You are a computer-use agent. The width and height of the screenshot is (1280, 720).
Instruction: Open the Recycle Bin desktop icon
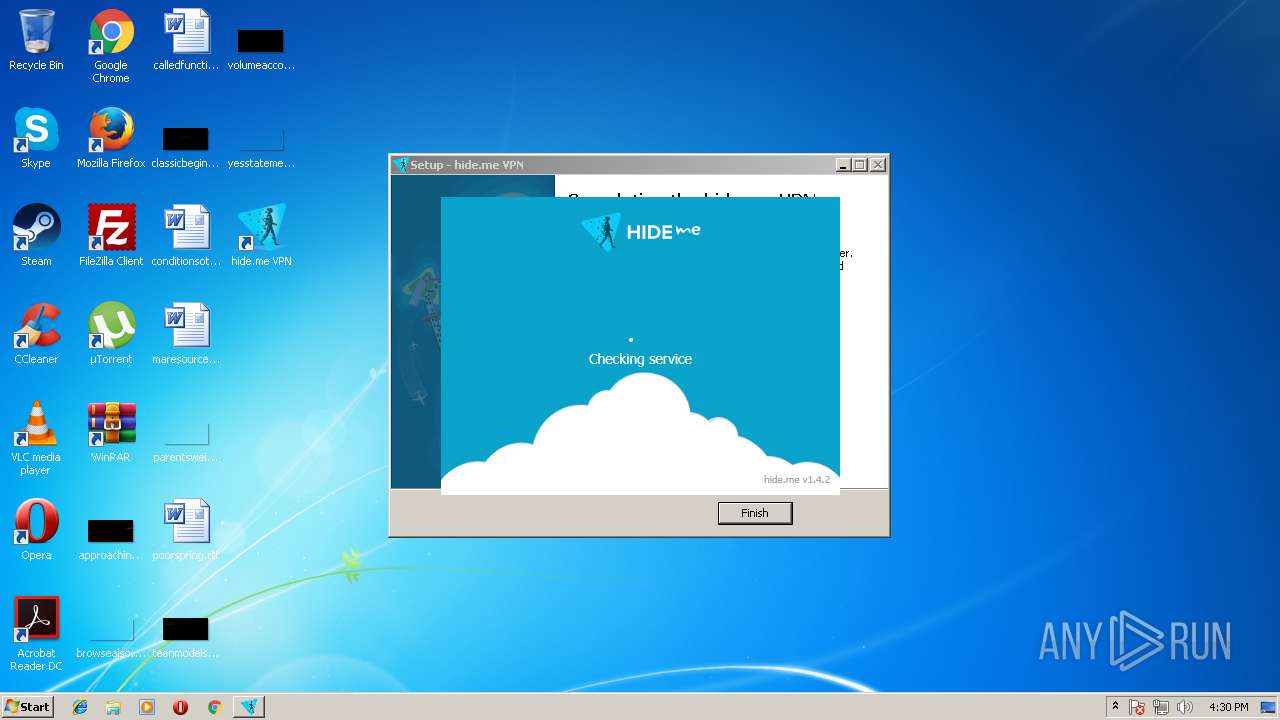(36, 40)
